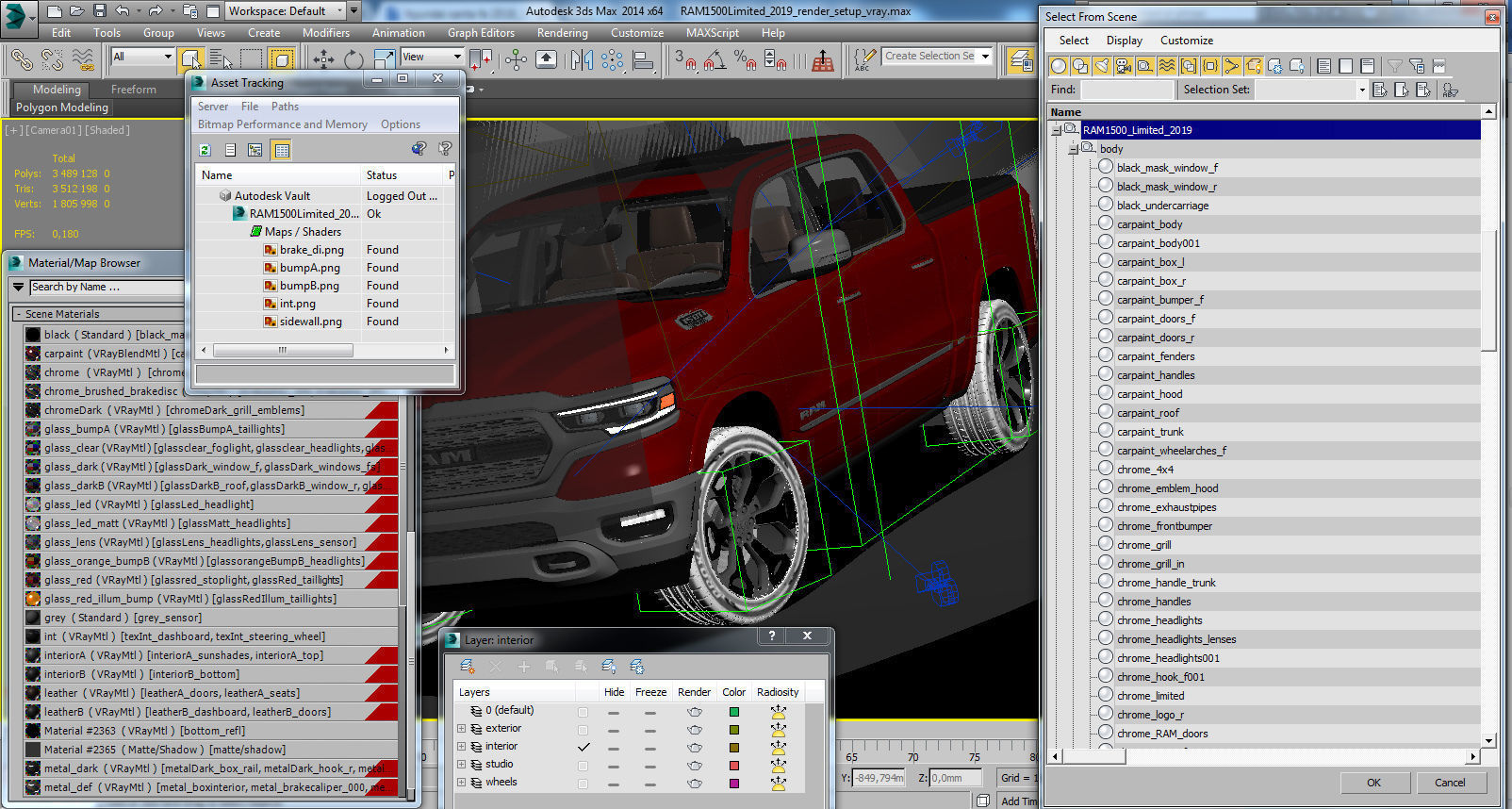The width and height of the screenshot is (1512, 809).
Task: Open the Array flyout icon
Action: click(x=612, y=59)
